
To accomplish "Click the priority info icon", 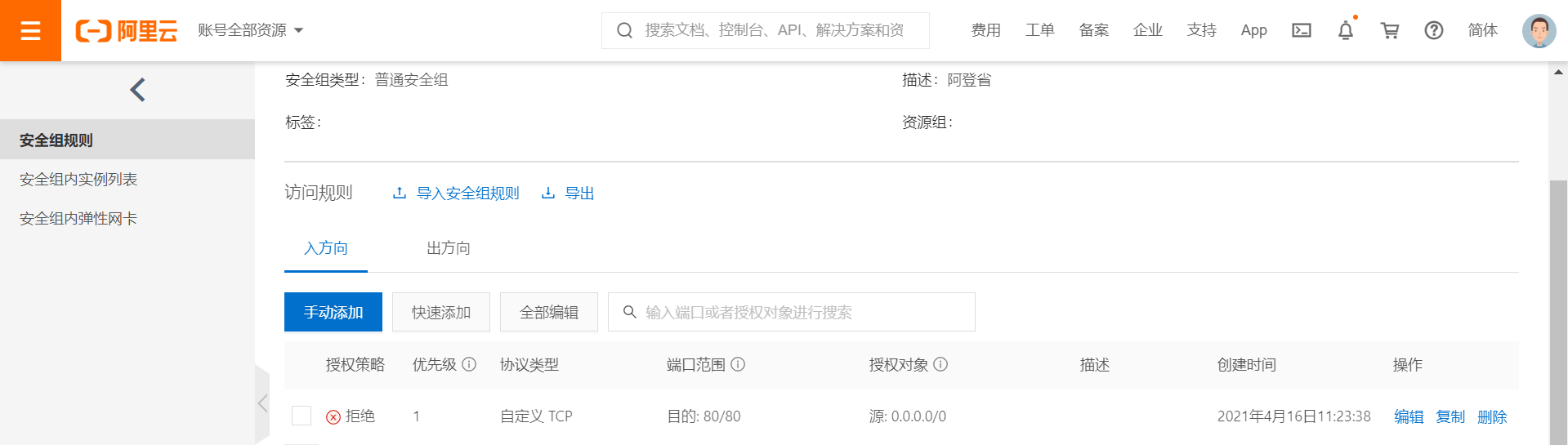I will tap(469, 364).
